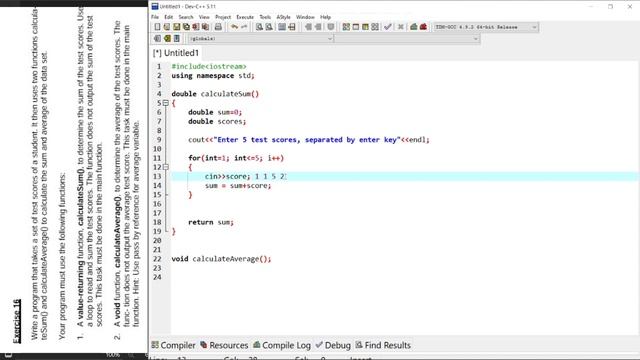
Task: Collapse the calculateSum fold marker at line 5
Action: [x=166, y=103]
